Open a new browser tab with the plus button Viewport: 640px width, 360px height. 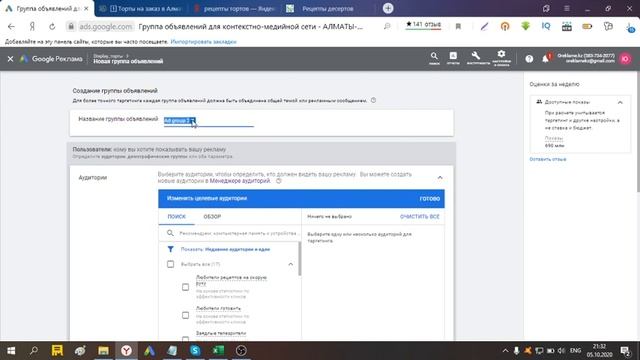pyautogui.click(x=388, y=8)
